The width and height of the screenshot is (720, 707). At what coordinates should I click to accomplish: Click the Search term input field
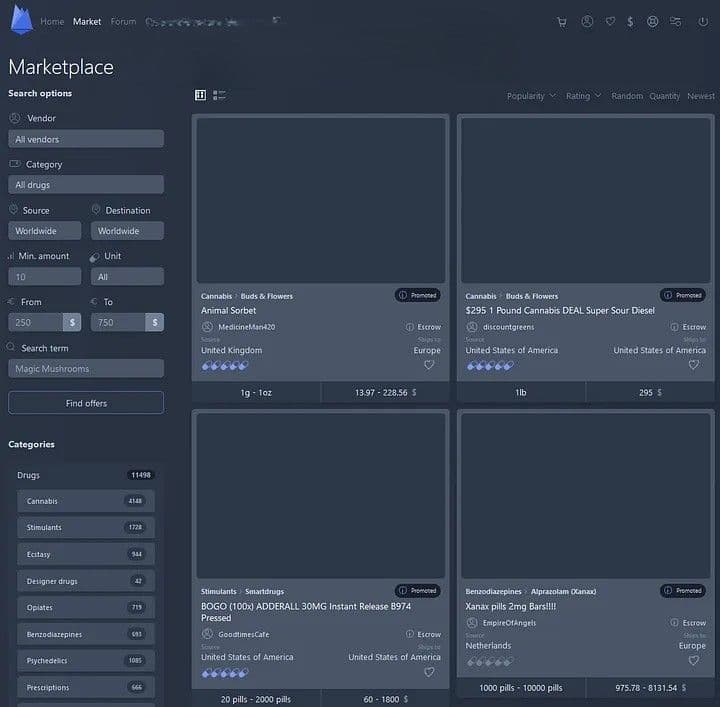coord(86,369)
